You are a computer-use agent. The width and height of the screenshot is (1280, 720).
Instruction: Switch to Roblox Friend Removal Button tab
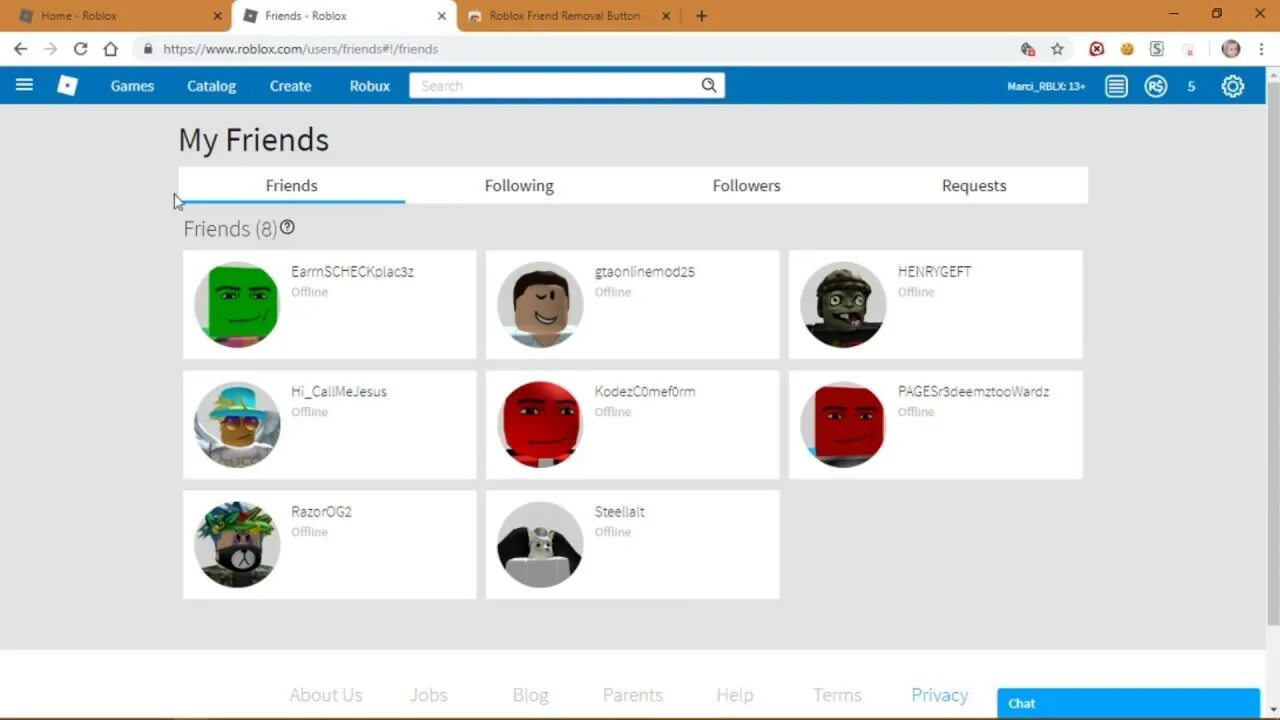coord(570,16)
